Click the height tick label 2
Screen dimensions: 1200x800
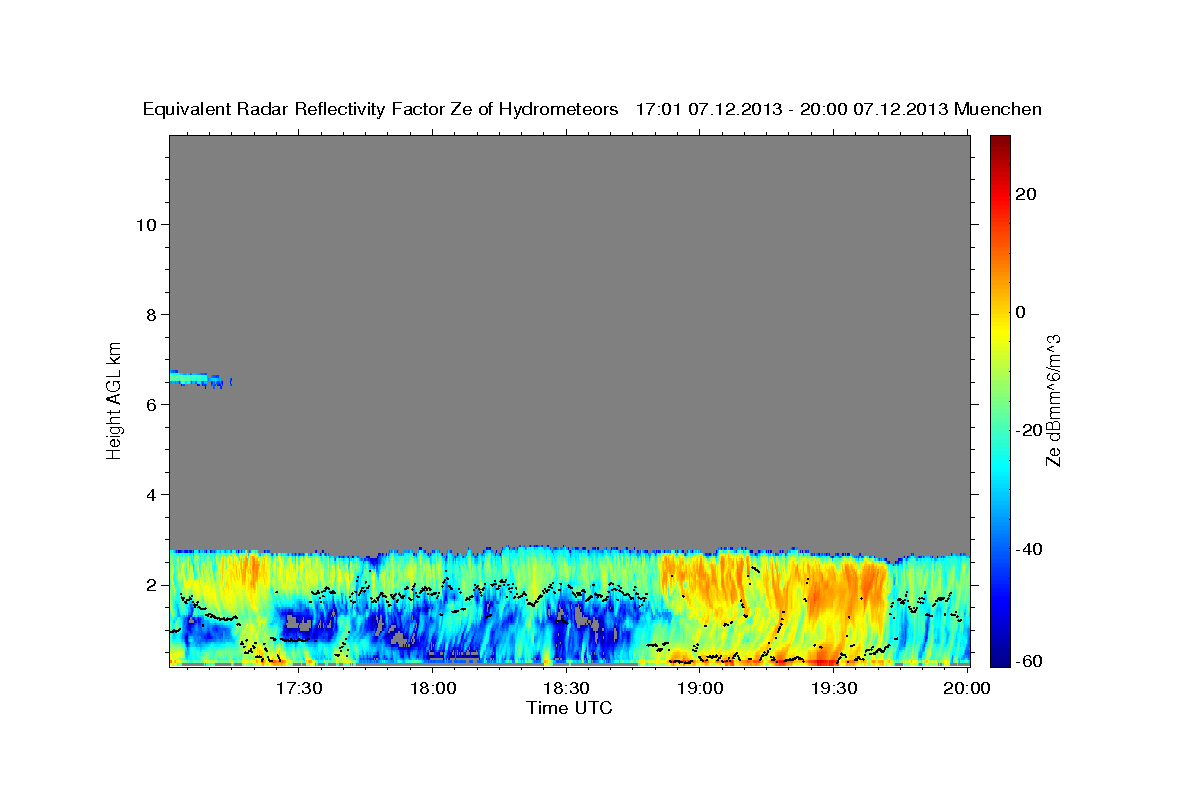pyautogui.click(x=151, y=585)
